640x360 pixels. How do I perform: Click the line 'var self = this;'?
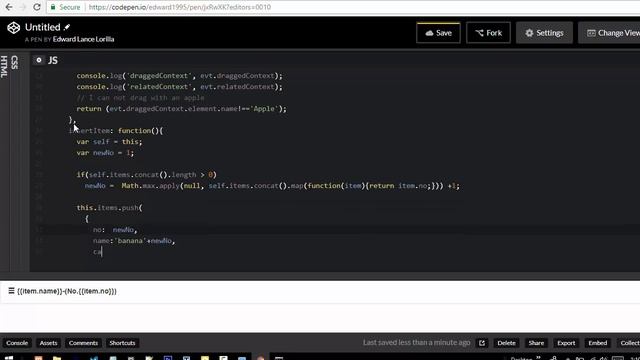109,142
